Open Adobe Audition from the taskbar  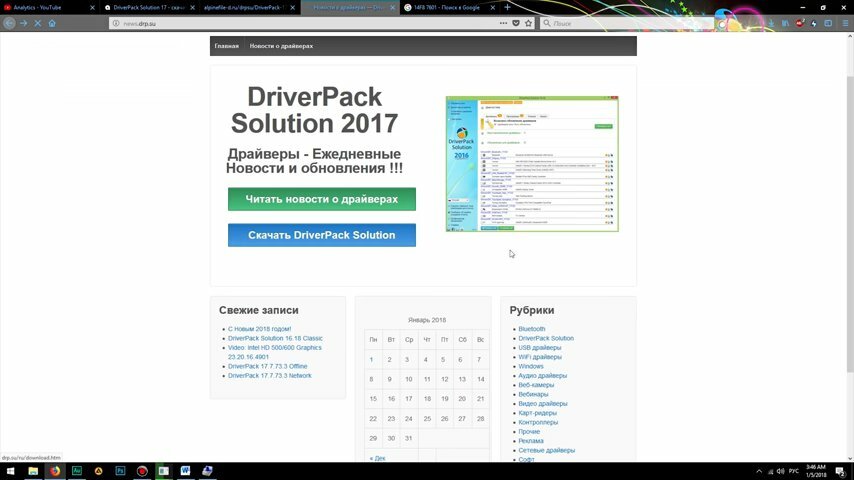point(76,471)
